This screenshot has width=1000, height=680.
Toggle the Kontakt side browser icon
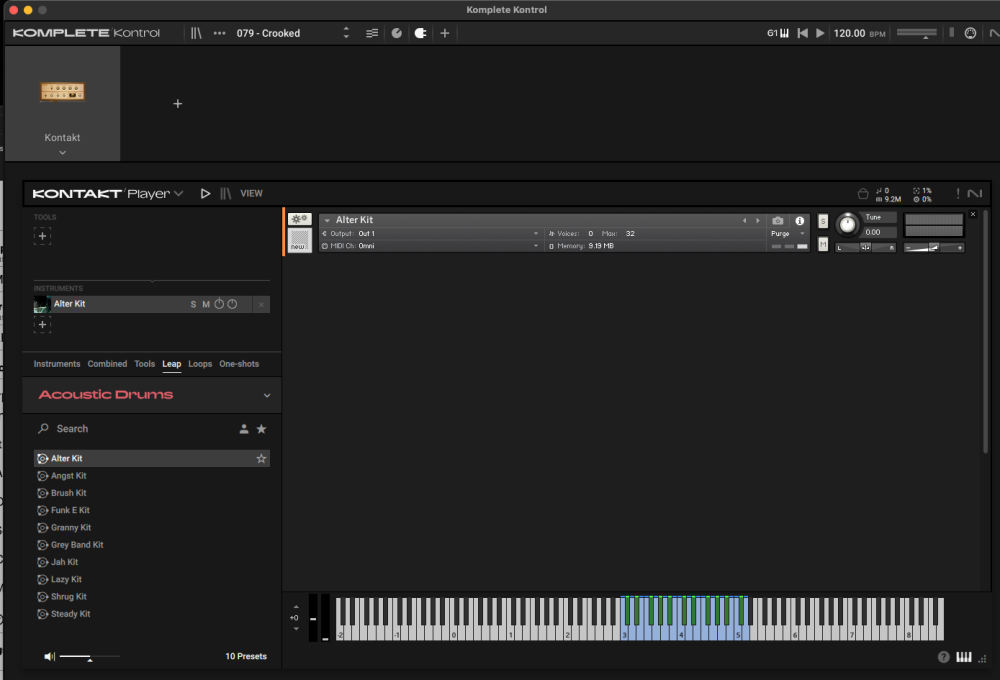[226, 193]
